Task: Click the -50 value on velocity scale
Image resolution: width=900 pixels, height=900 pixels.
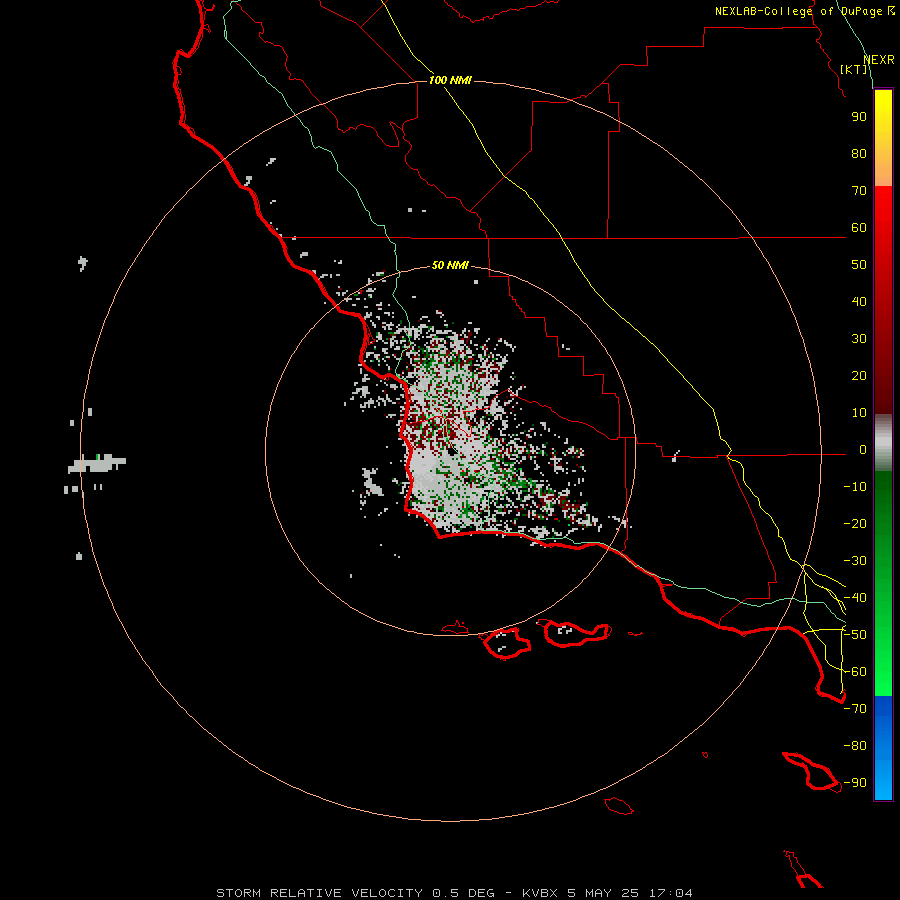Action: pos(855,635)
